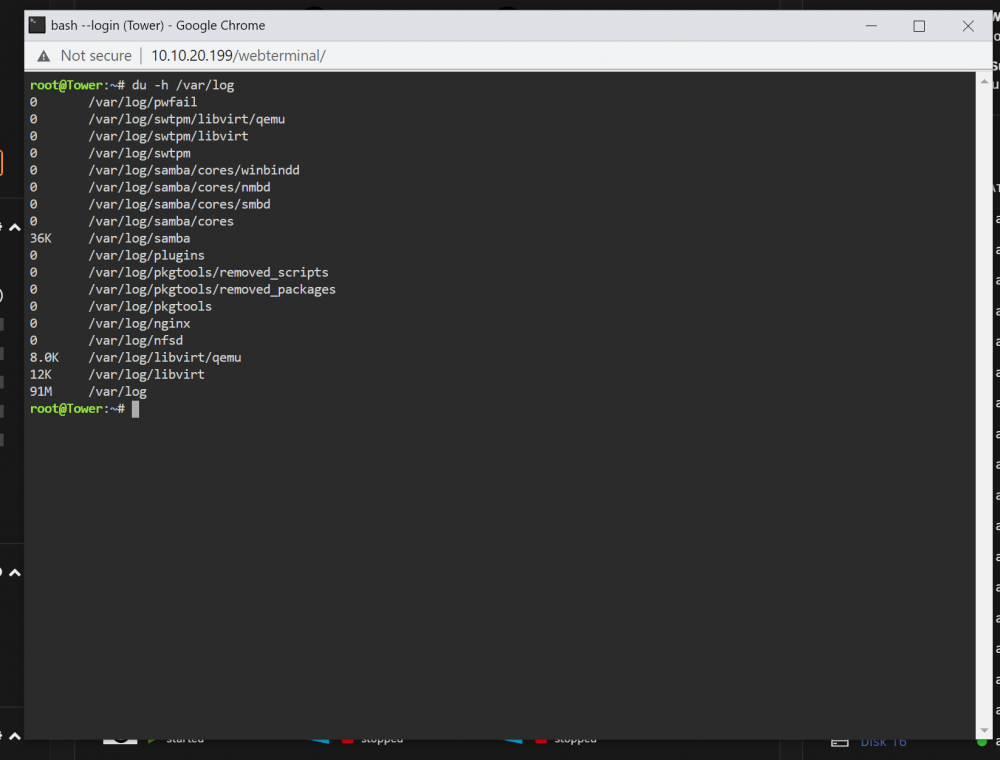Click the 91M total size value

[41, 392]
